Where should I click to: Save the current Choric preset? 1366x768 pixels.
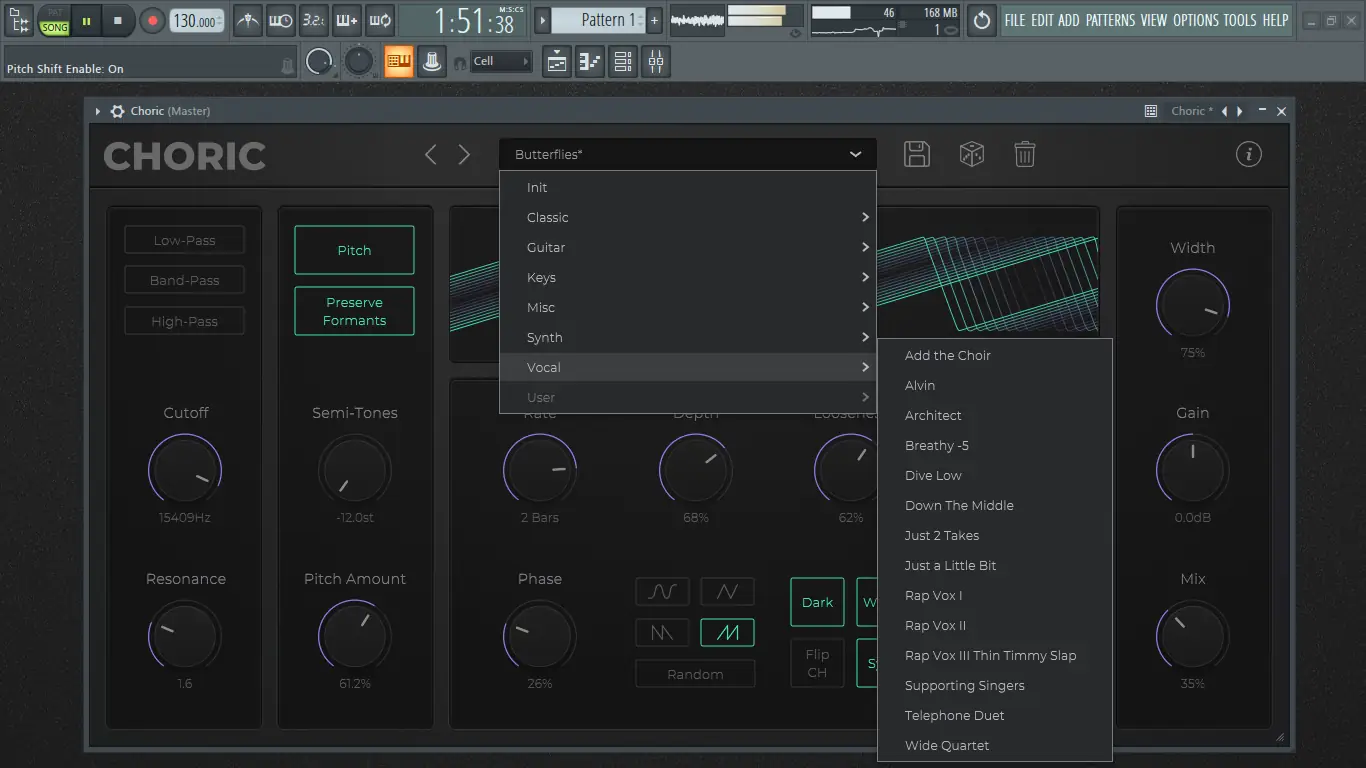click(x=916, y=154)
